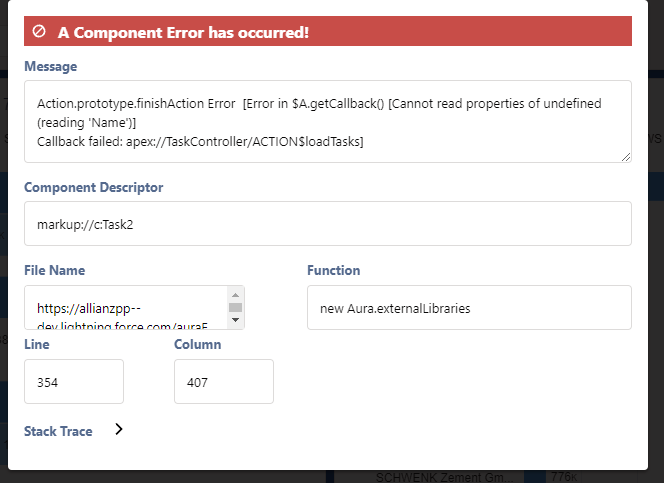This screenshot has width=664, height=483.
Task: Click the Component Descriptor label
Action: 93,187
